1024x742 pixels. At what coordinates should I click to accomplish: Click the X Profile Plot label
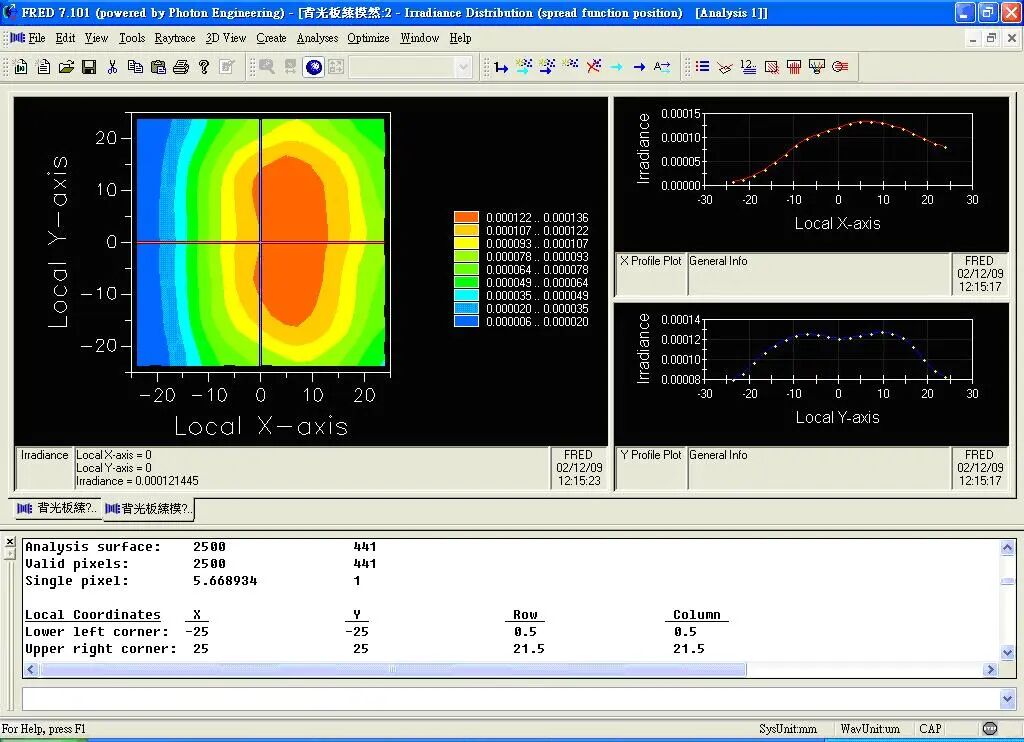click(651, 261)
